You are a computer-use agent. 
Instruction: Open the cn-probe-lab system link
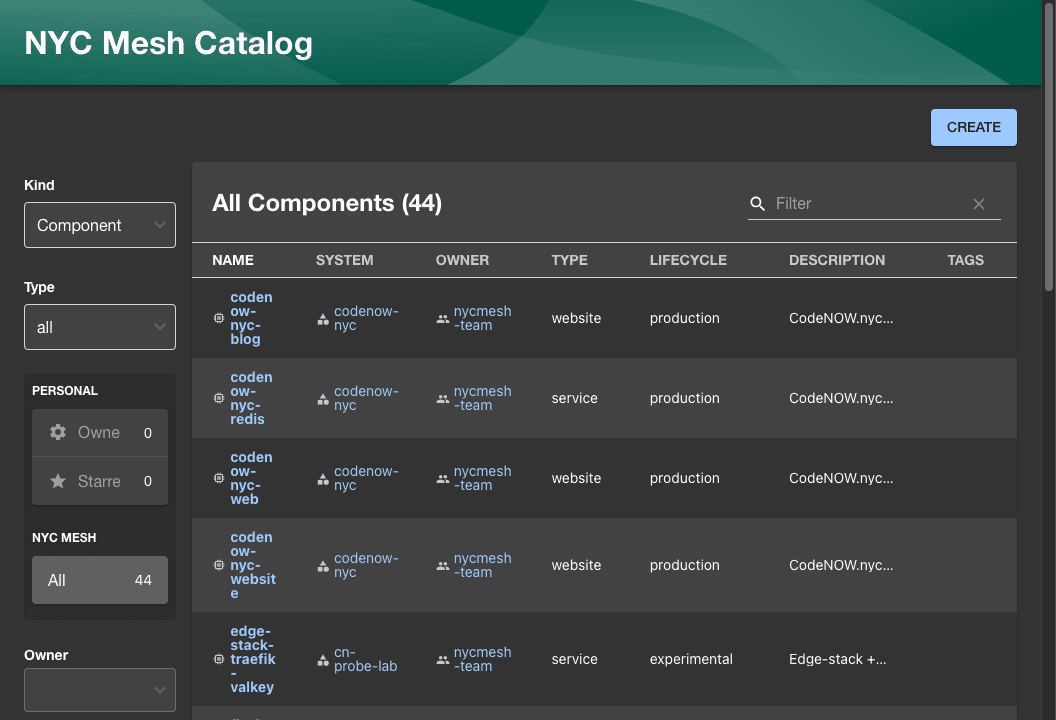tap(366, 659)
